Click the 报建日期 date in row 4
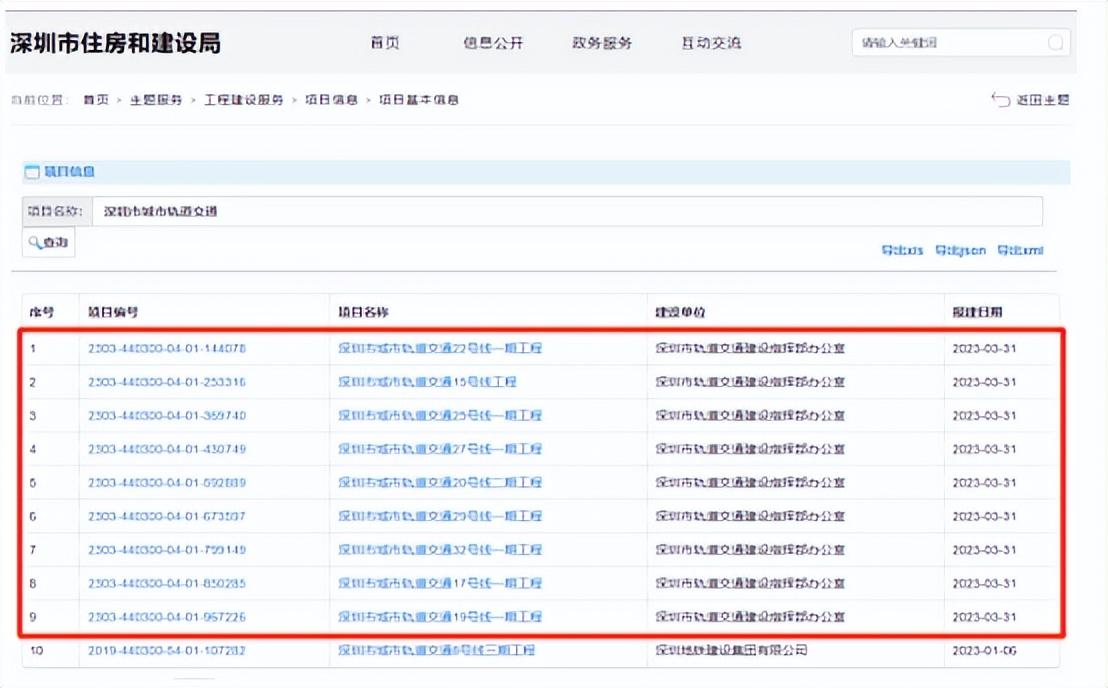This screenshot has width=1108, height=688. 984,449
